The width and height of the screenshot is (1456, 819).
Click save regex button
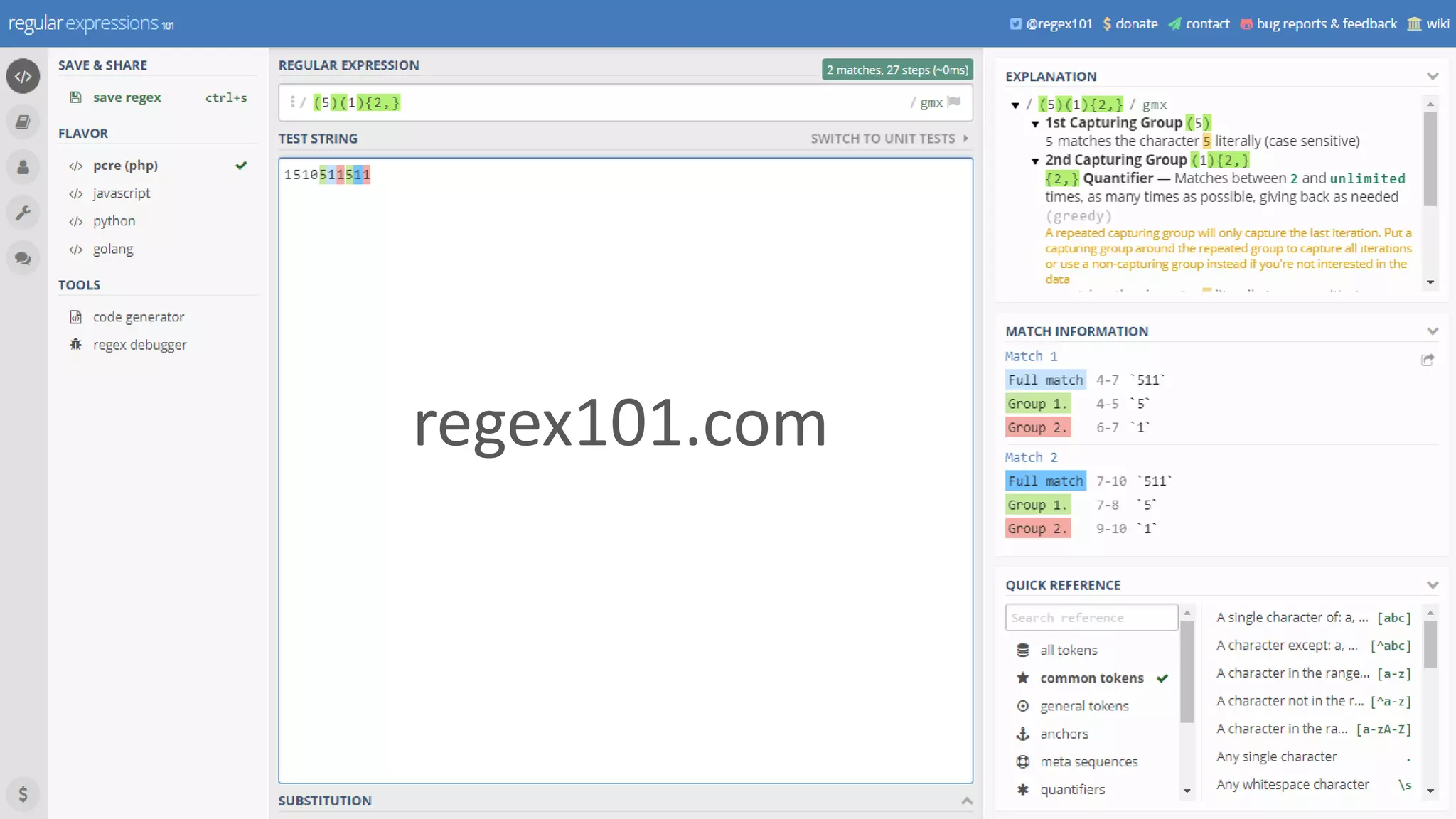coord(127,97)
